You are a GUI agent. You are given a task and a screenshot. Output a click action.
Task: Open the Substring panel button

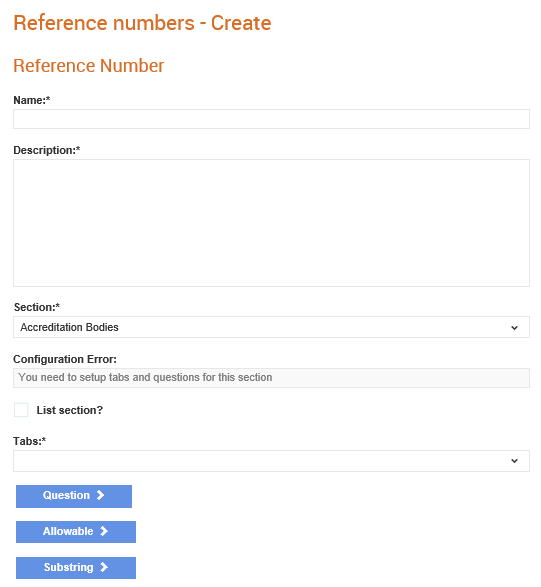[x=76, y=568]
